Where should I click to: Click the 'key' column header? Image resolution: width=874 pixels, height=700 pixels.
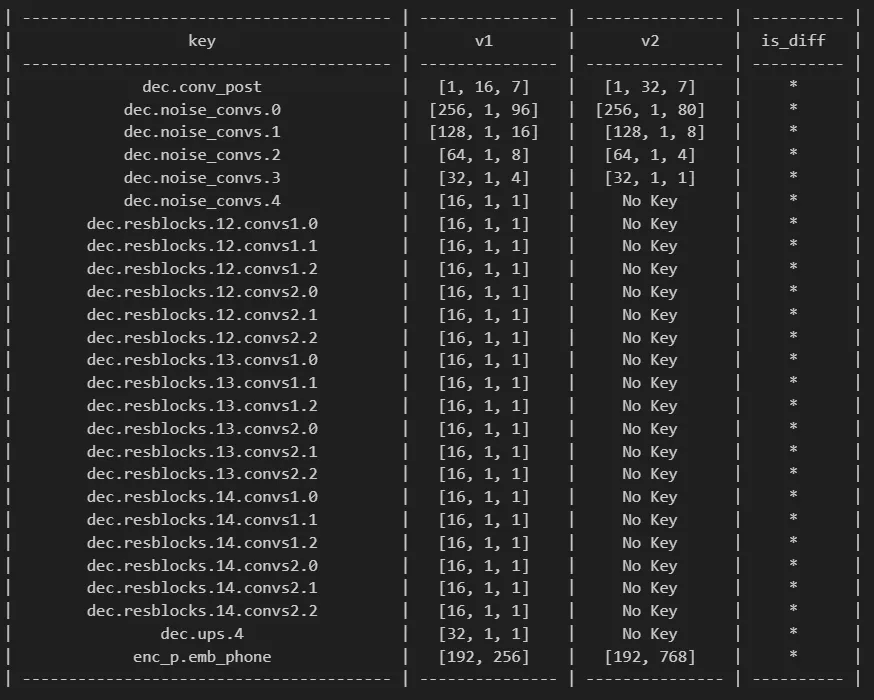tap(202, 41)
